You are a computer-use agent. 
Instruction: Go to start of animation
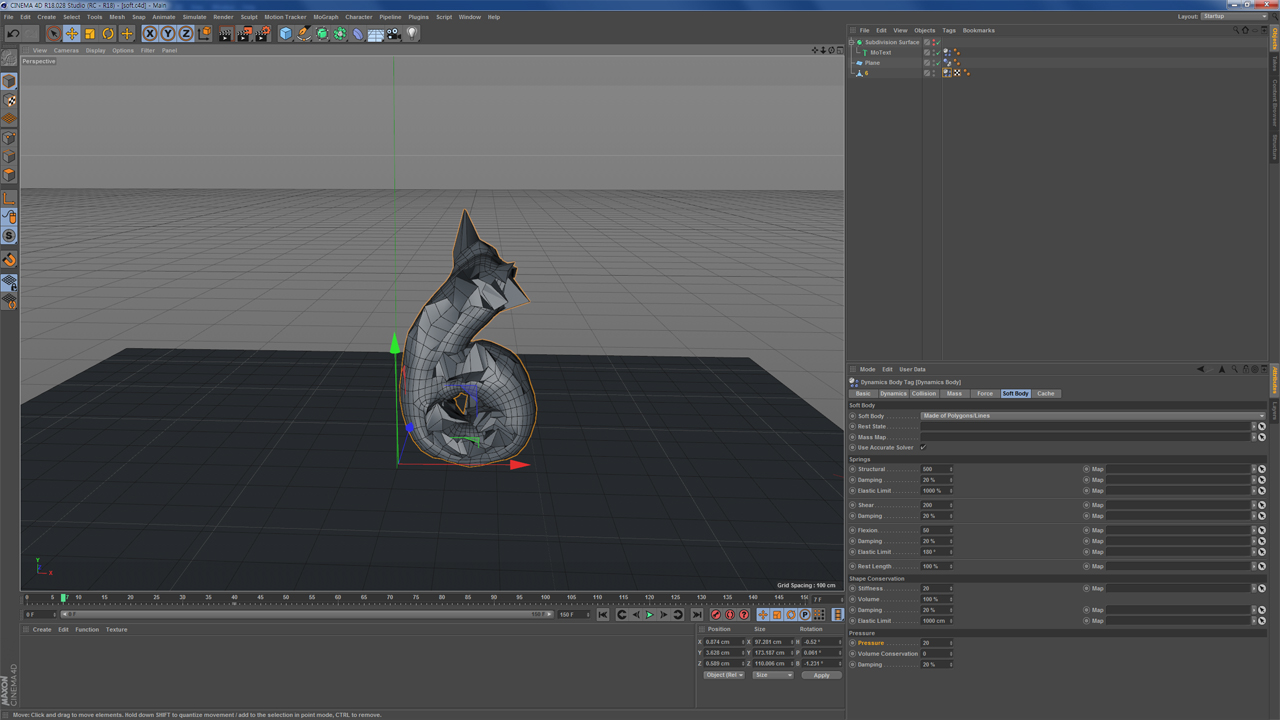click(x=603, y=615)
